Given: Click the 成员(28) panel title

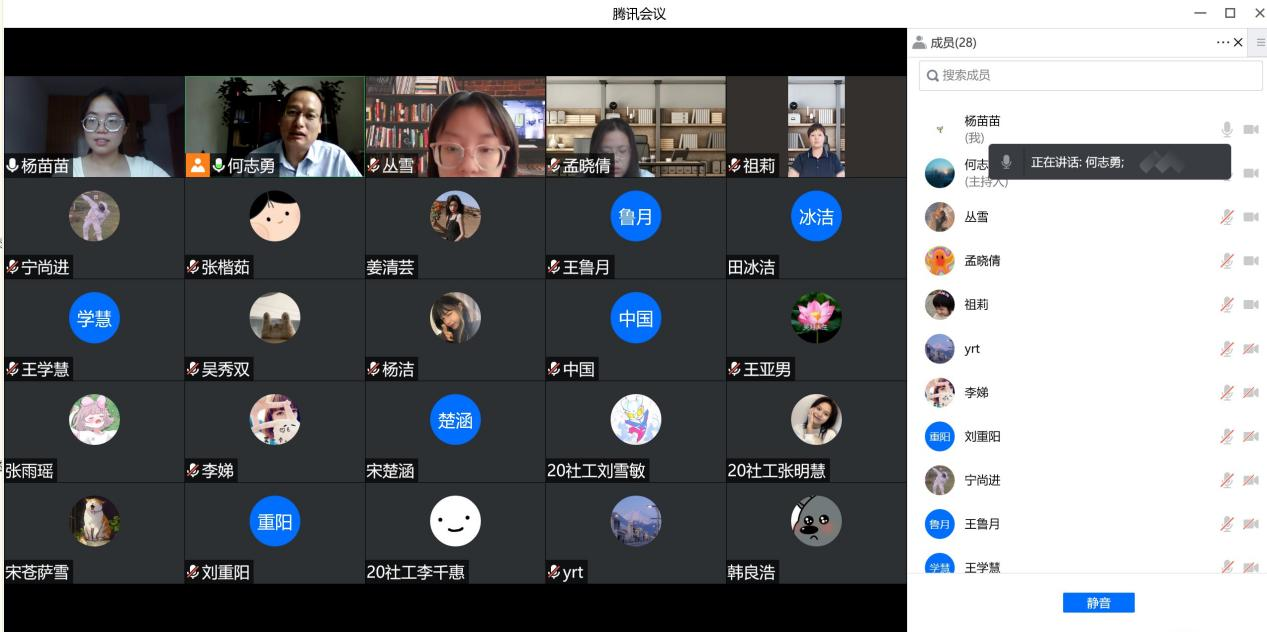Looking at the screenshot, I should pos(952,43).
